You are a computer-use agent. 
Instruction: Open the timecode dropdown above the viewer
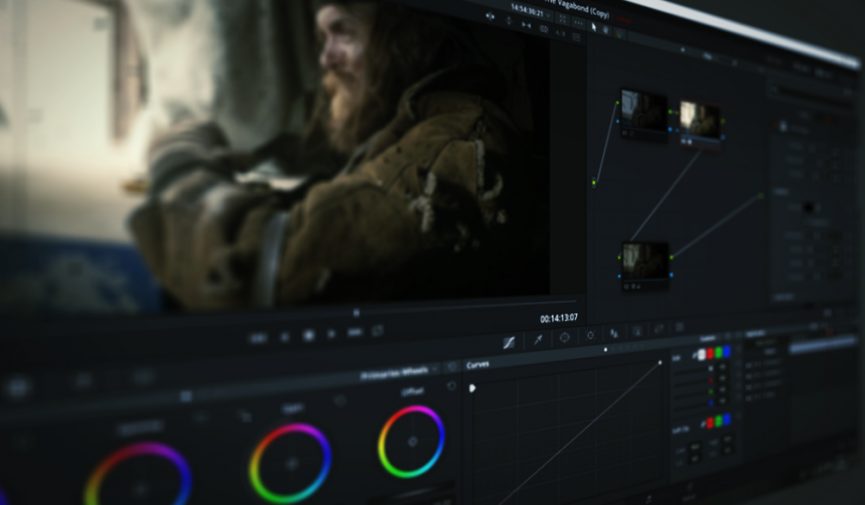[549, 14]
